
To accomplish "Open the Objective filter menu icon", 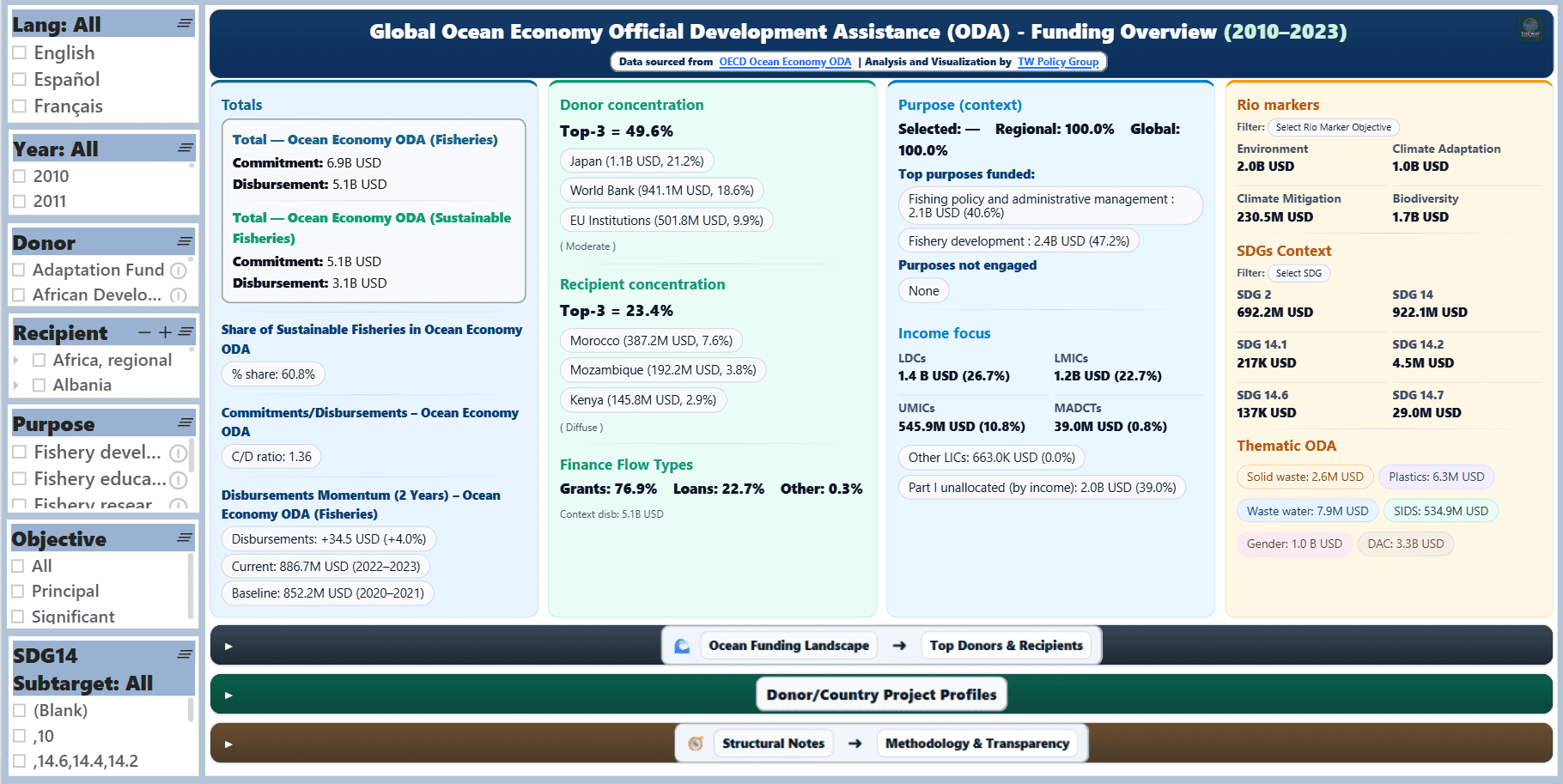I will (x=185, y=538).
